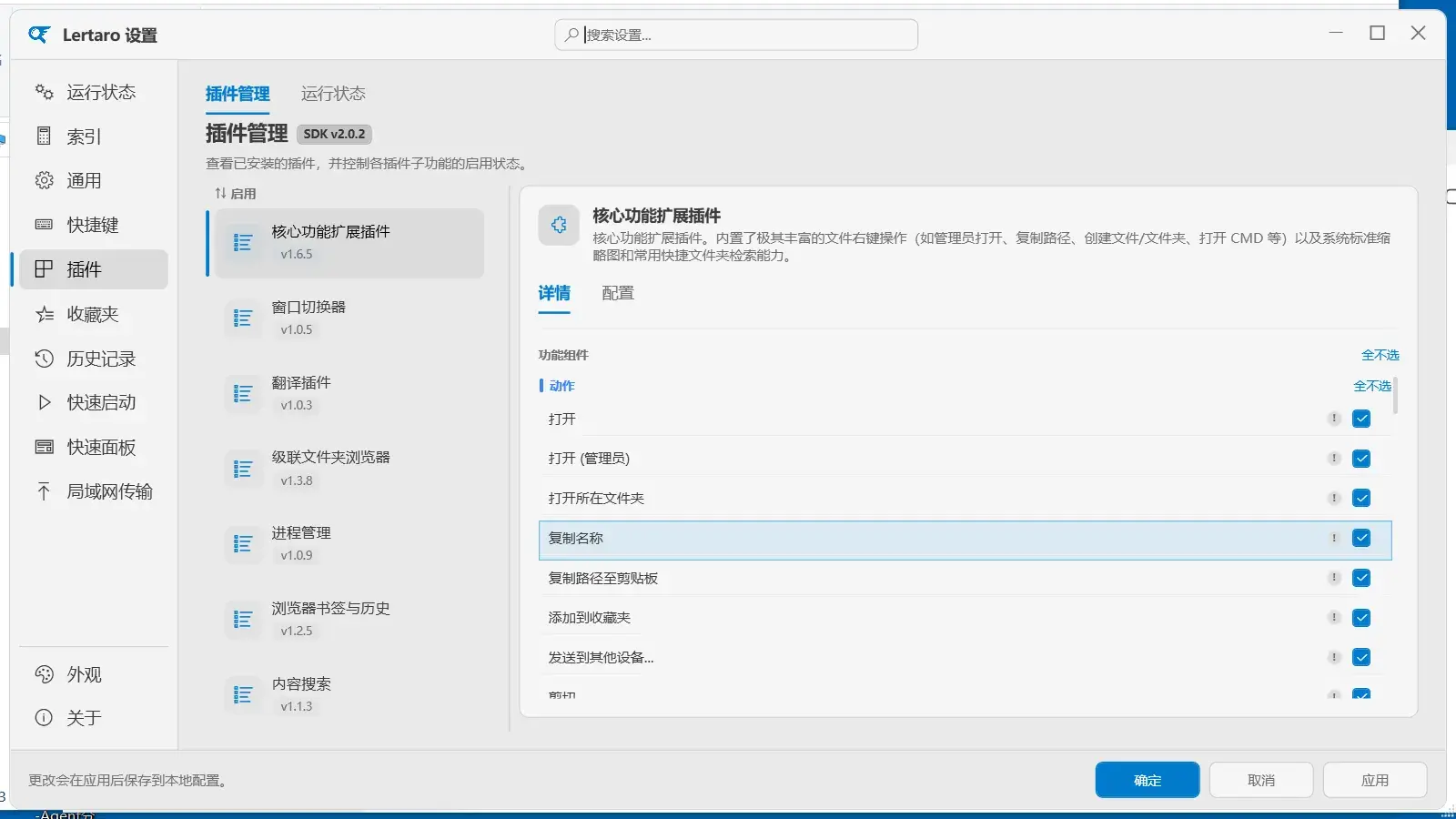Click the 内容搜索 plugin icon
This screenshot has height=819, width=1456.
pos(243,695)
